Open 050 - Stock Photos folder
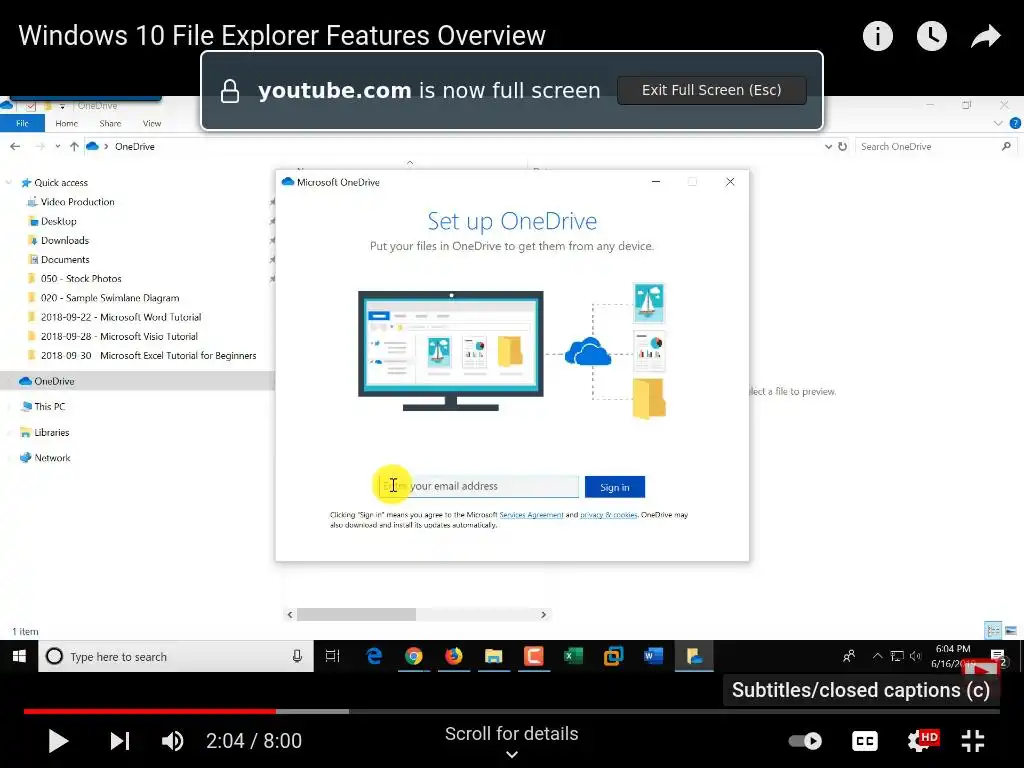Image resolution: width=1024 pixels, height=768 pixels. [x=81, y=279]
